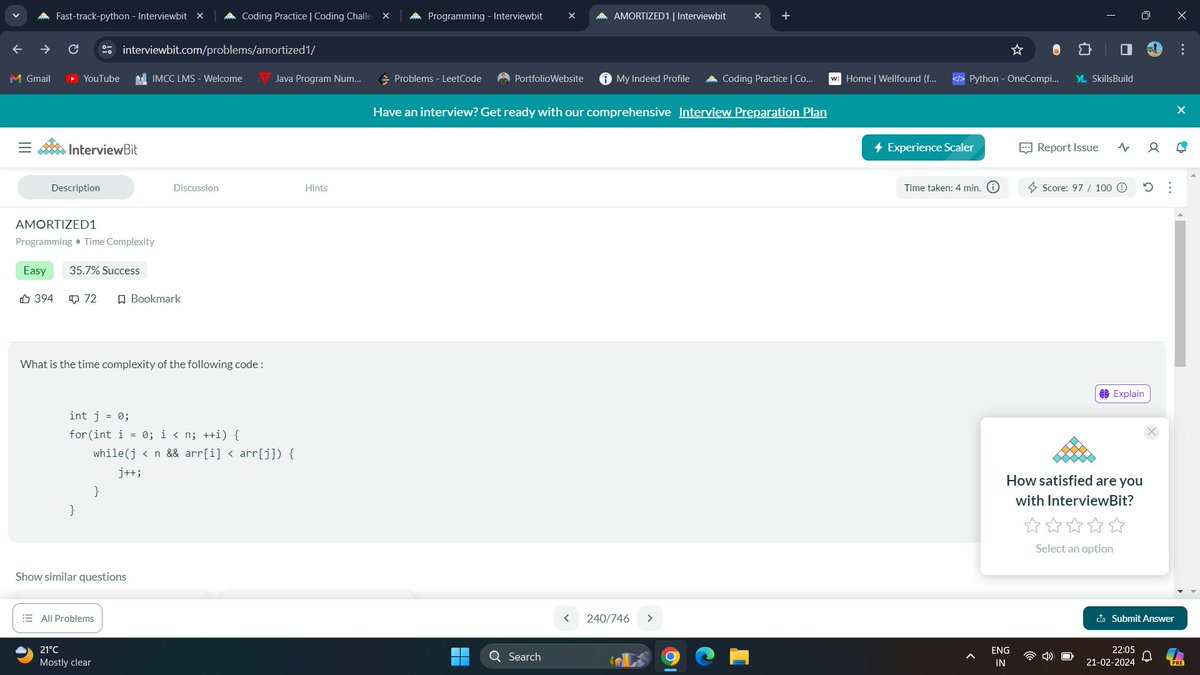This screenshot has width=1200, height=675.
Task: Reload the page in Chrome
Action: click(74, 49)
